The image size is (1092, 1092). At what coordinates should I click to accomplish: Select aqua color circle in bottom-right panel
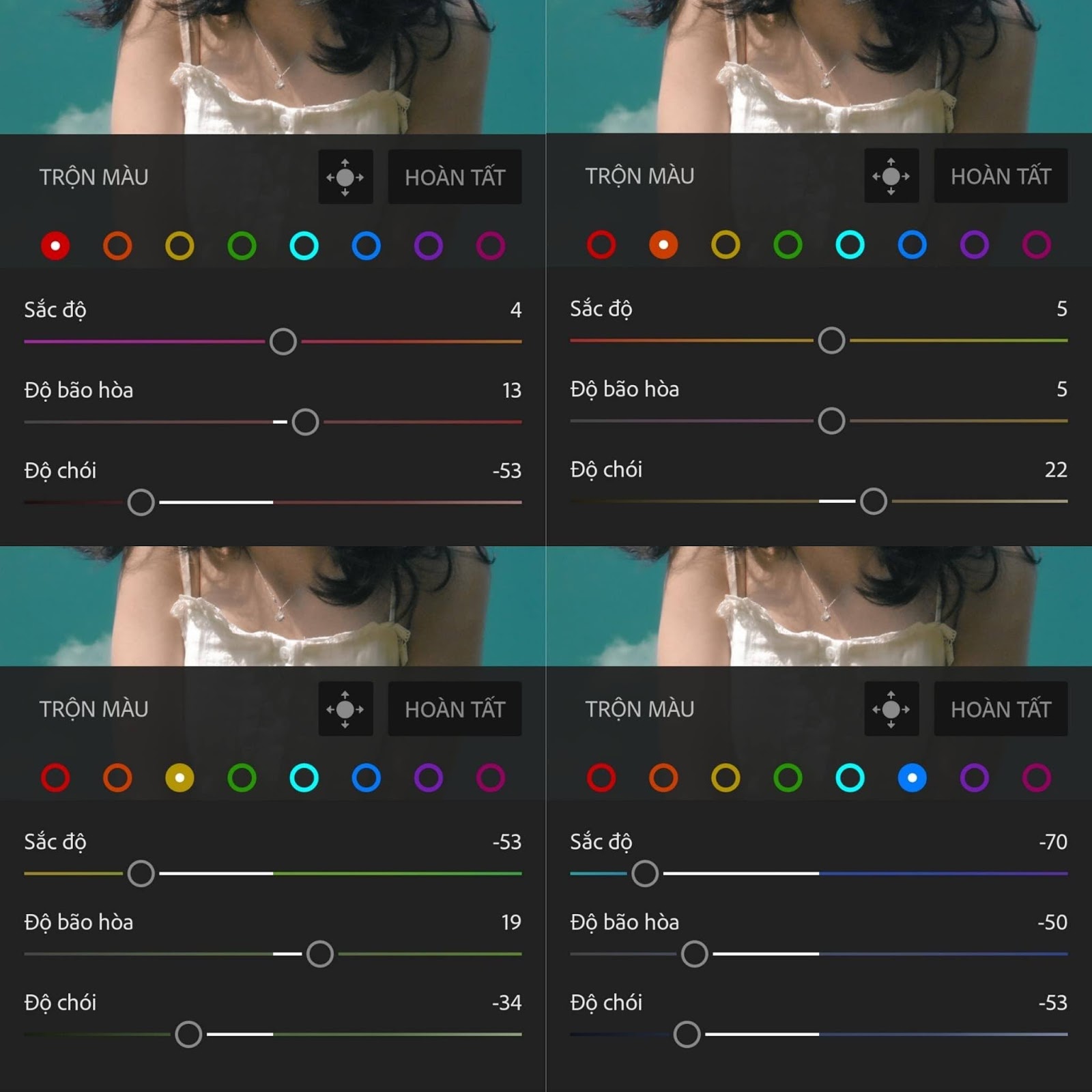click(850, 777)
